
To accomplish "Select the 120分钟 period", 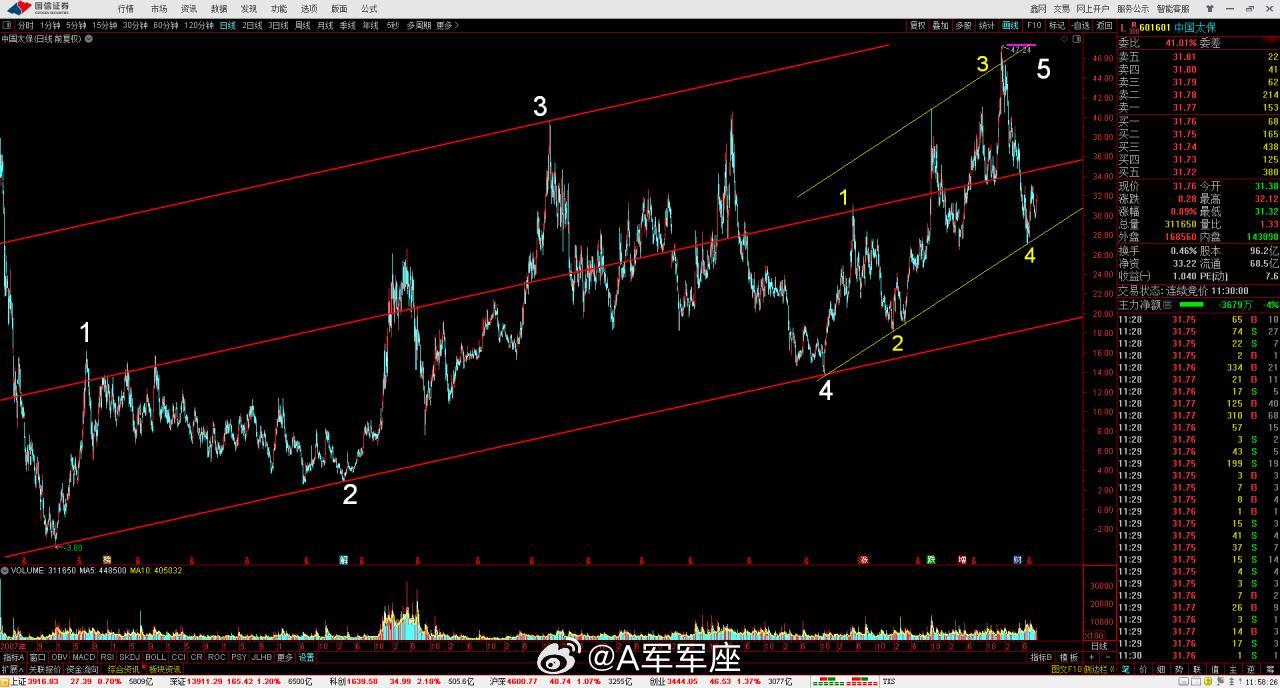I will click(x=199, y=25).
